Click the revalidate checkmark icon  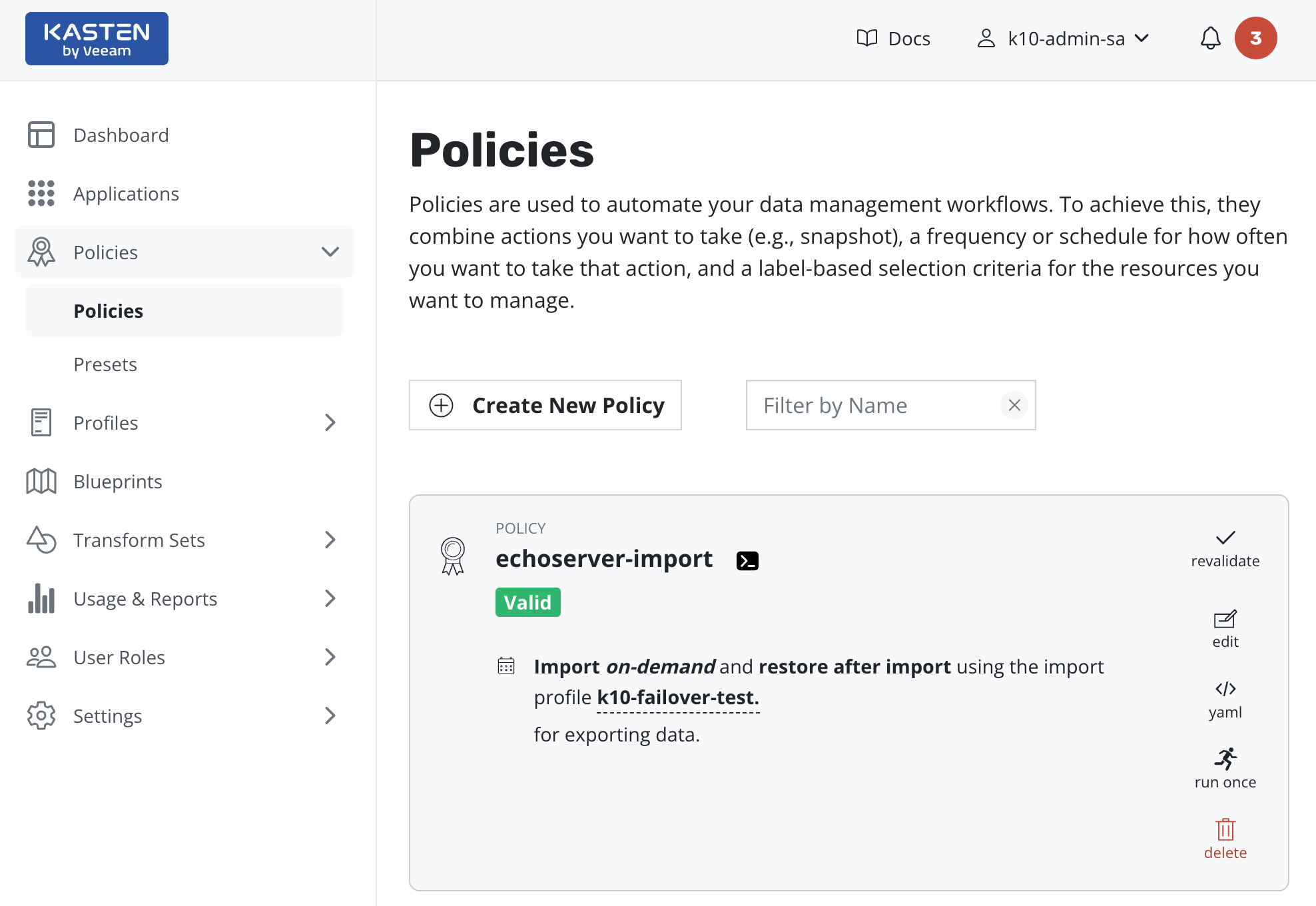[1225, 538]
